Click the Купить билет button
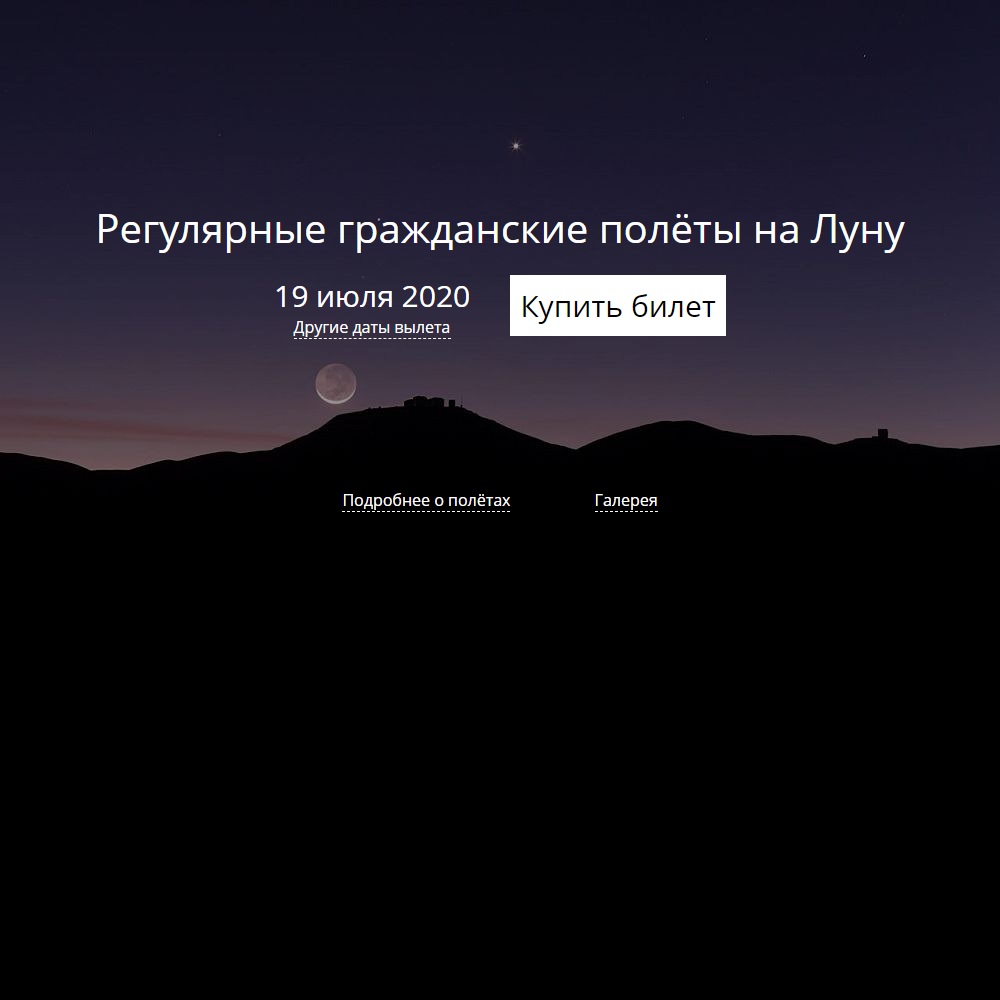 pyautogui.click(x=617, y=306)
